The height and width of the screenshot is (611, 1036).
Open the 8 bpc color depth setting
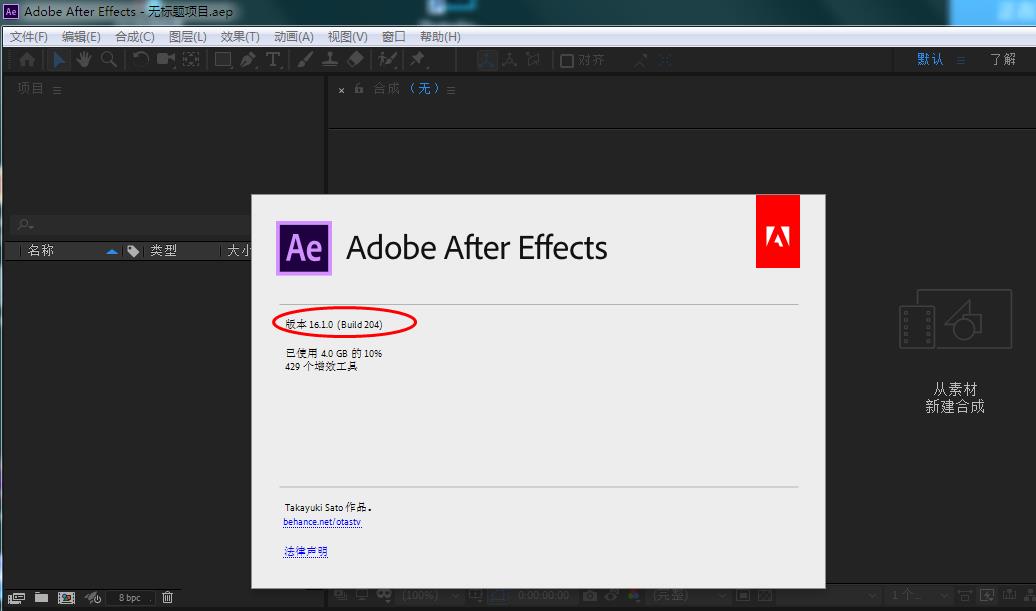[130, 598]
